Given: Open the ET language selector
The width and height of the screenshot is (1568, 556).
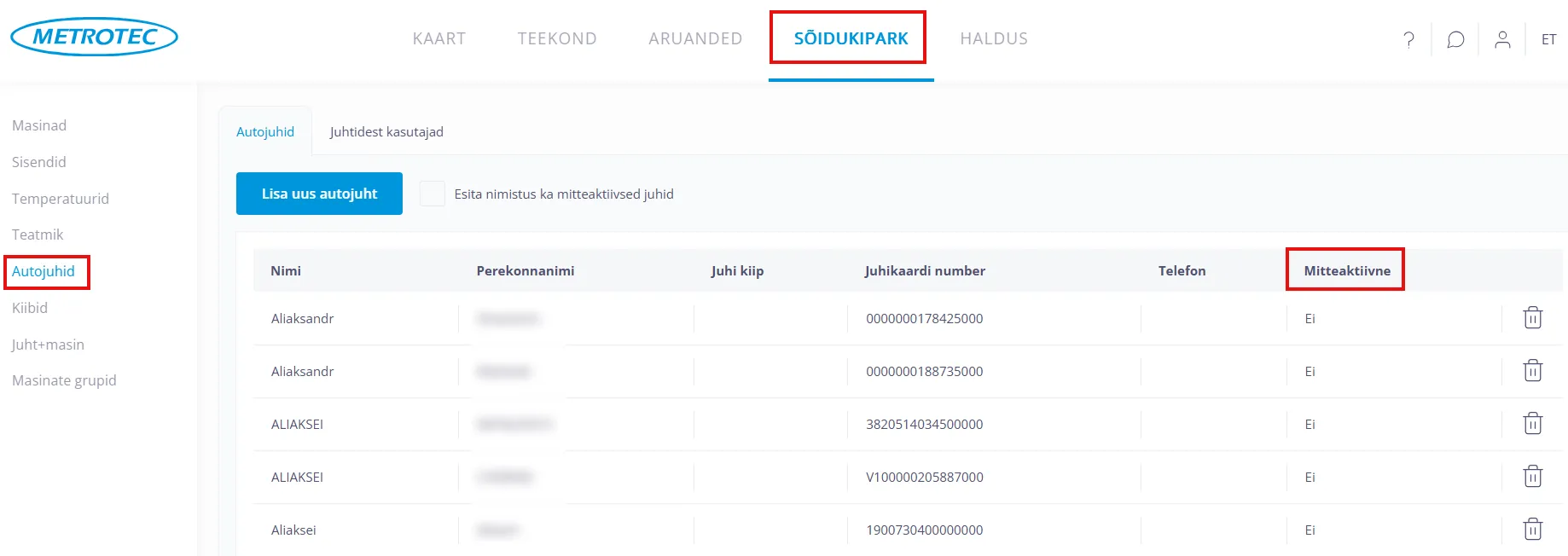Looking at the screenshot, I should click(x=1548, y=39).
